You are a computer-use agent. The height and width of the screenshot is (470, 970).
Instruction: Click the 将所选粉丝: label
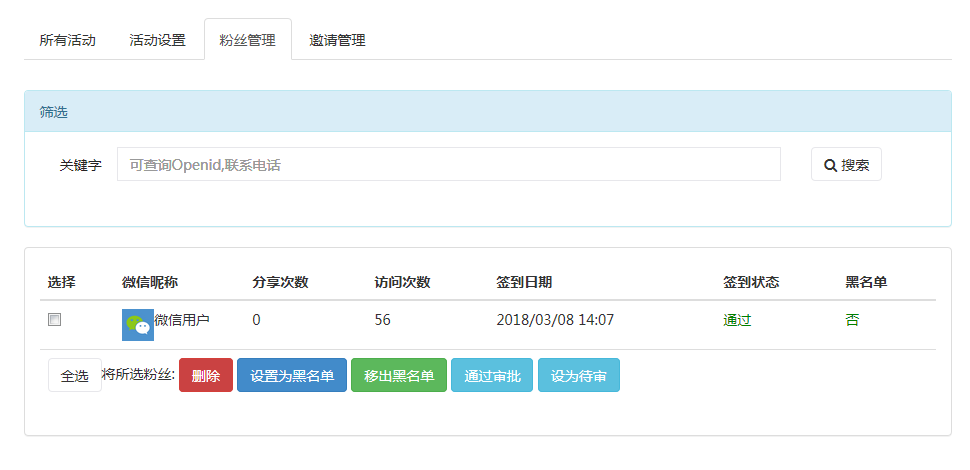click(x=139, y=374)
